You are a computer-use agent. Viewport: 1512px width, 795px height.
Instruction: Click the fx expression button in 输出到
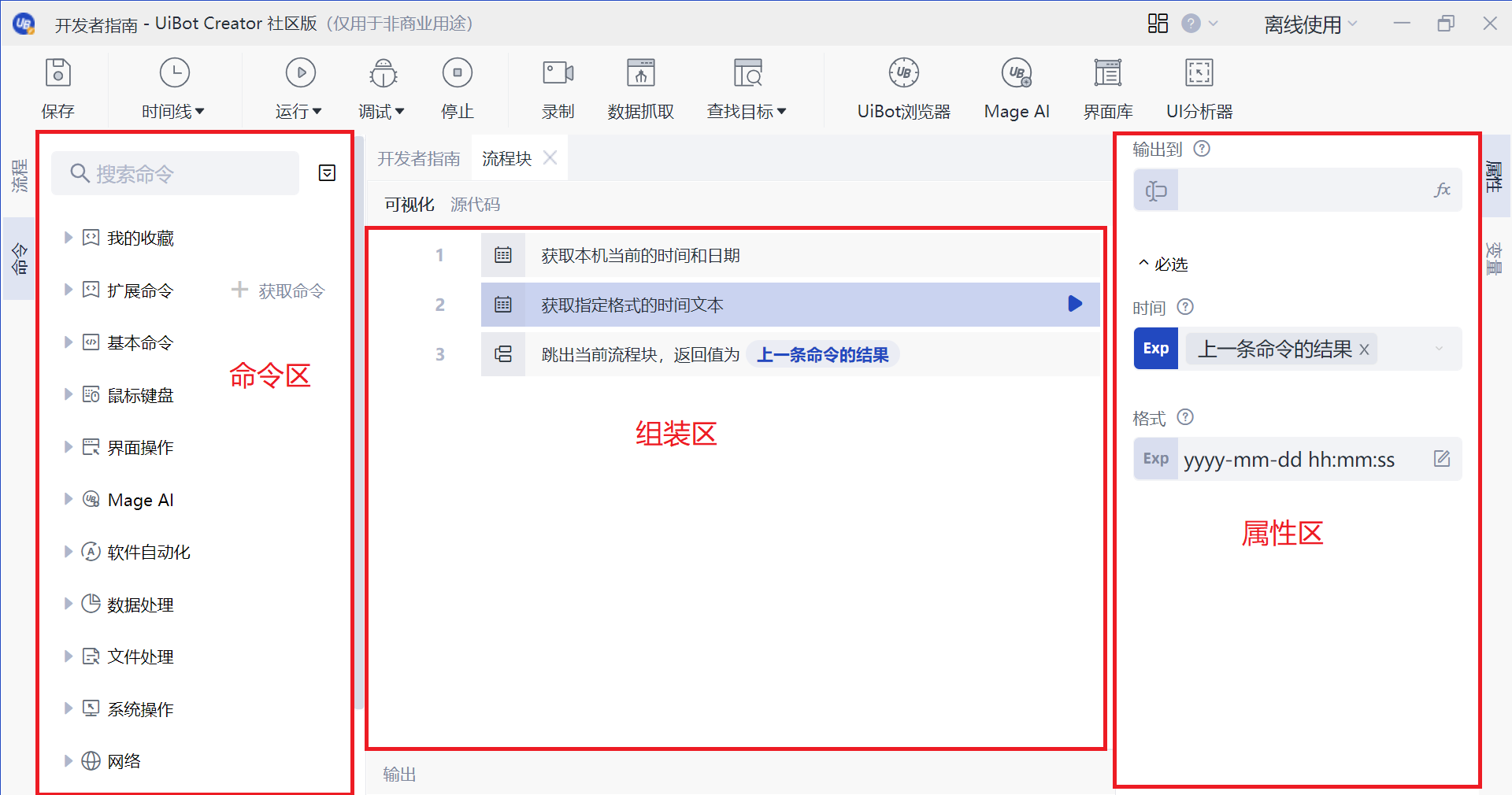[1442, 190]
